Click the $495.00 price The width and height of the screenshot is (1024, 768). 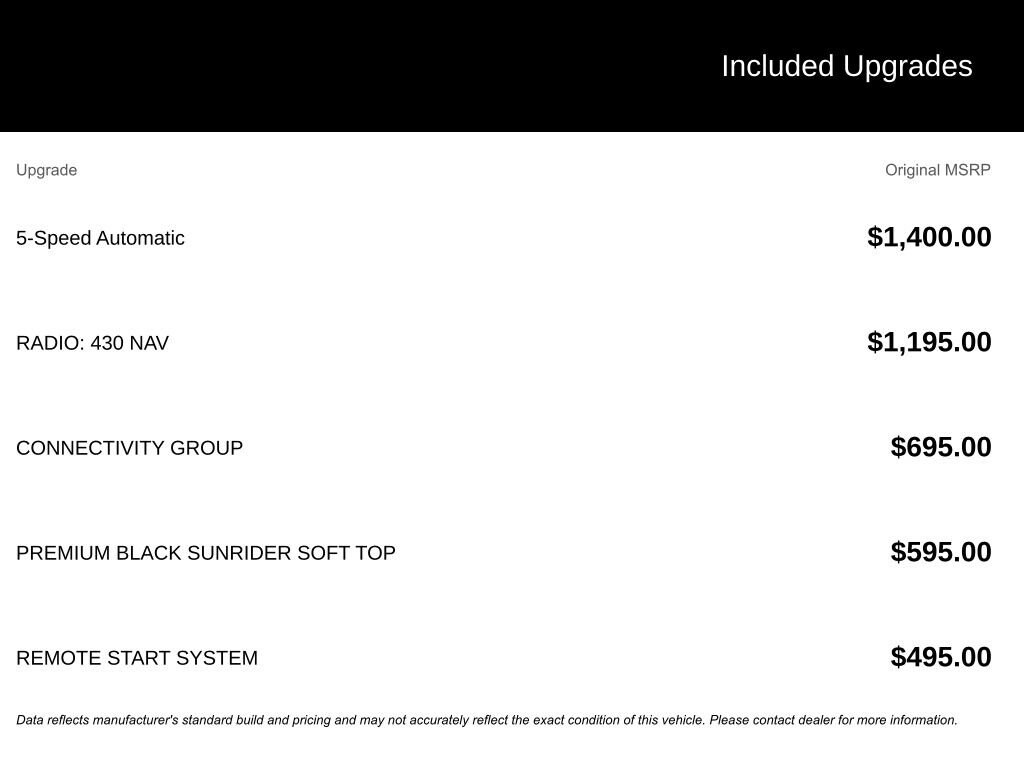pyautogui.click(x=941, y=657)
